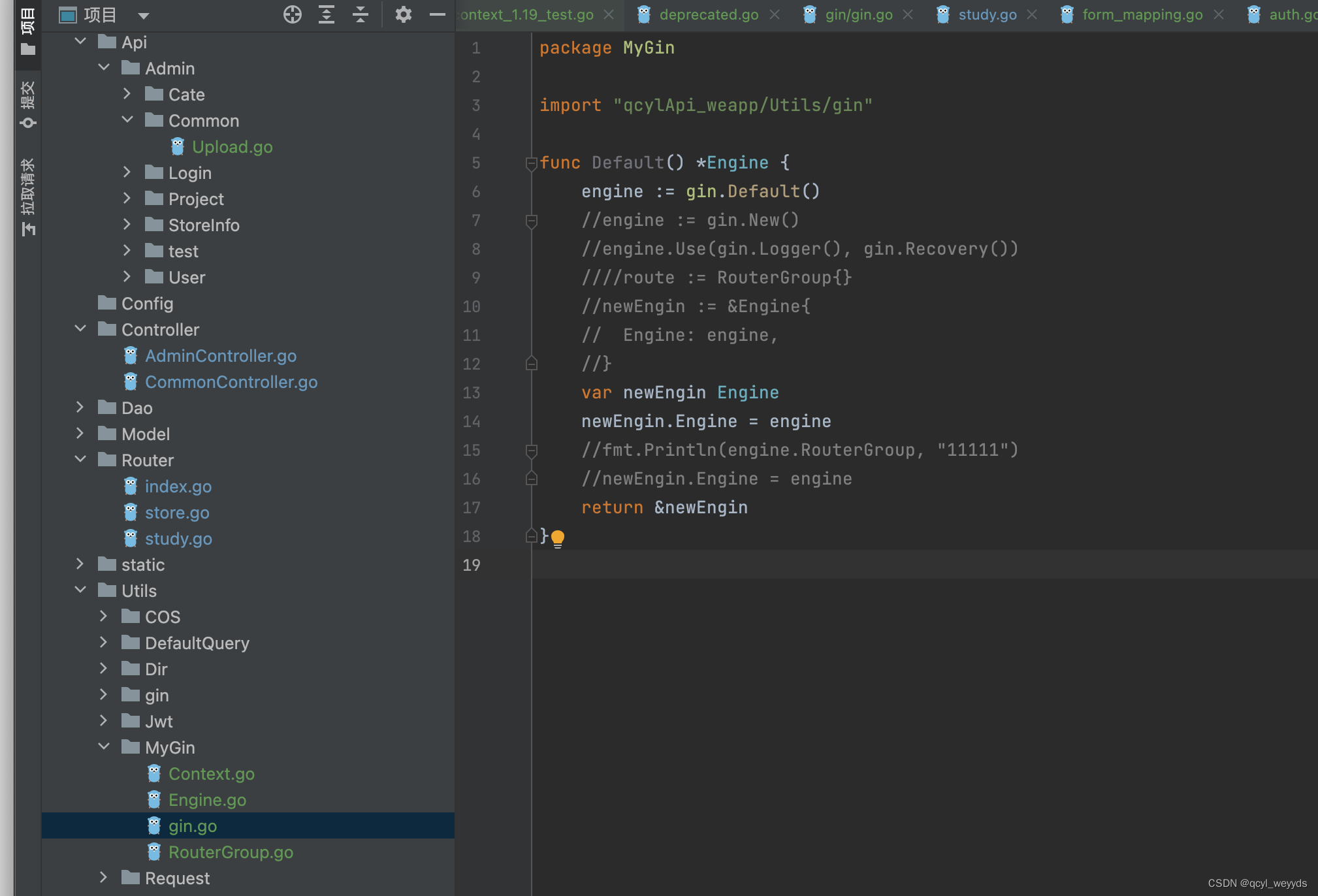Toggle code fold at func Default line
This screenshot has width=1318, height=896.
point(531,163)
